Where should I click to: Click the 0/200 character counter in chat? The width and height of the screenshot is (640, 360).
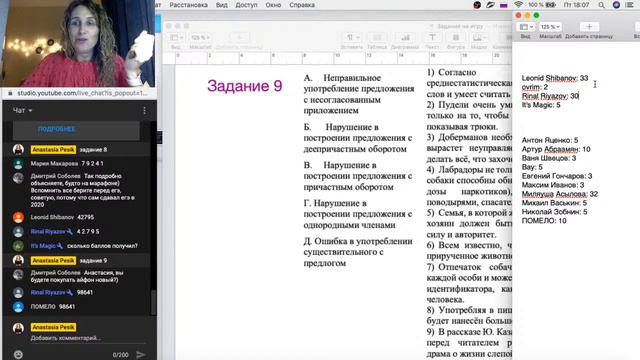pyautogui.click(x=120, y=355)
